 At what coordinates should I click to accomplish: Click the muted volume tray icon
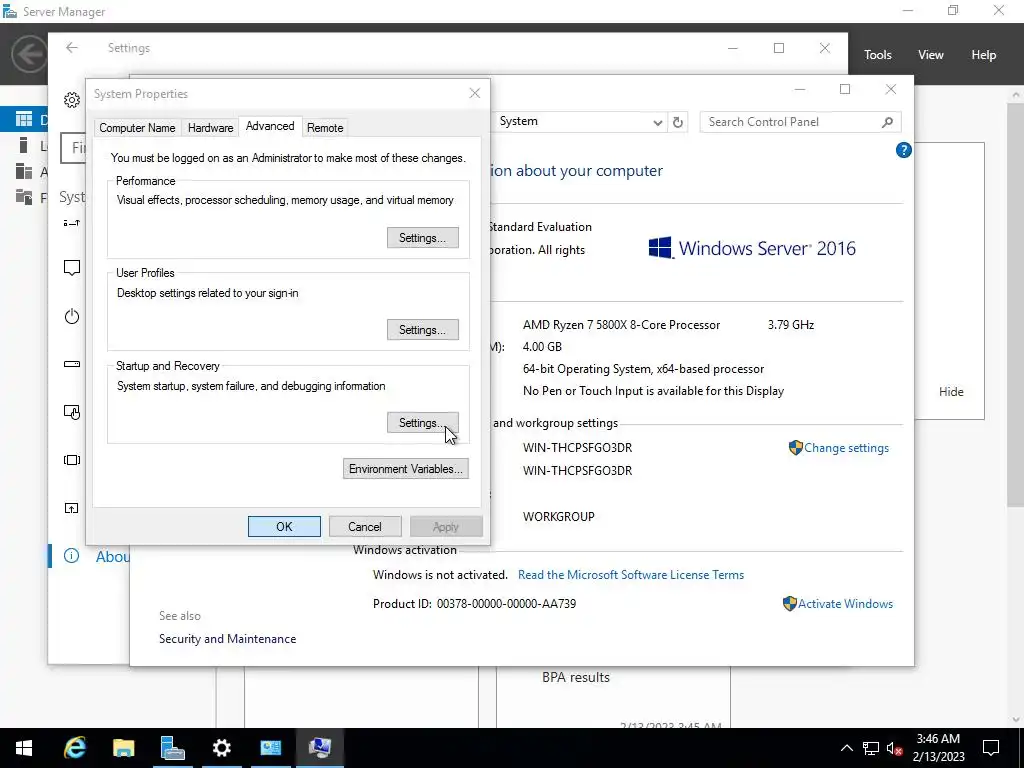(x=895, y=748)
